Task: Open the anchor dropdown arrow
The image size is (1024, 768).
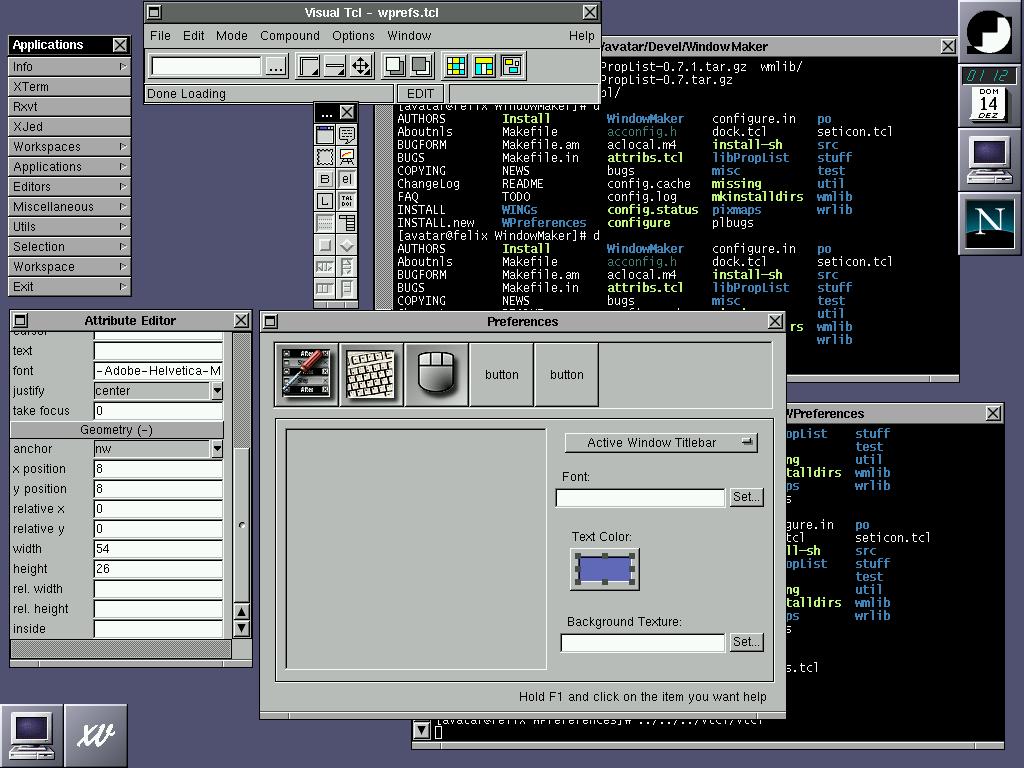Action: [x=217, y=449]
